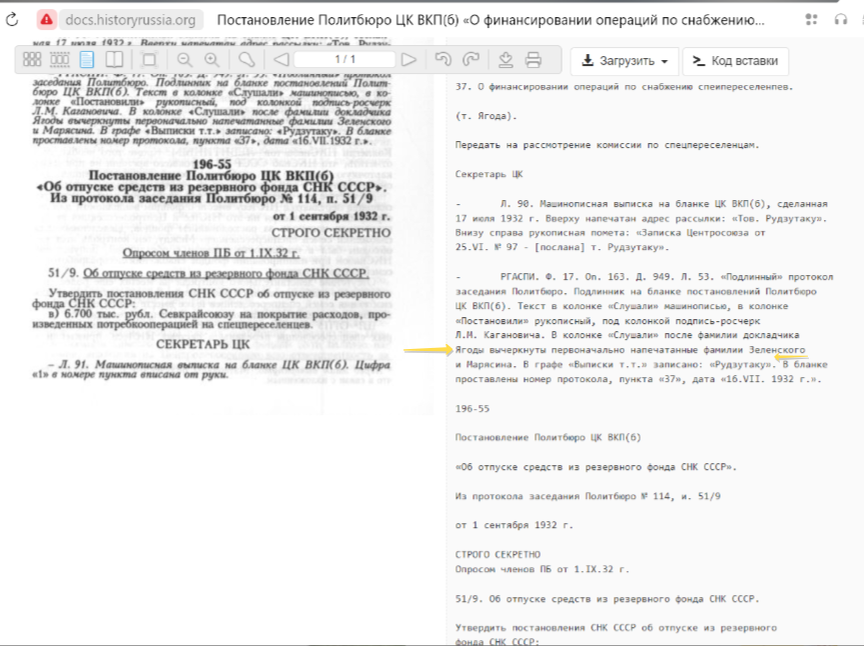Click transcript line Из протокола заседания Политбюро № 114
The image size is (864, 646).
pos(587,496)
